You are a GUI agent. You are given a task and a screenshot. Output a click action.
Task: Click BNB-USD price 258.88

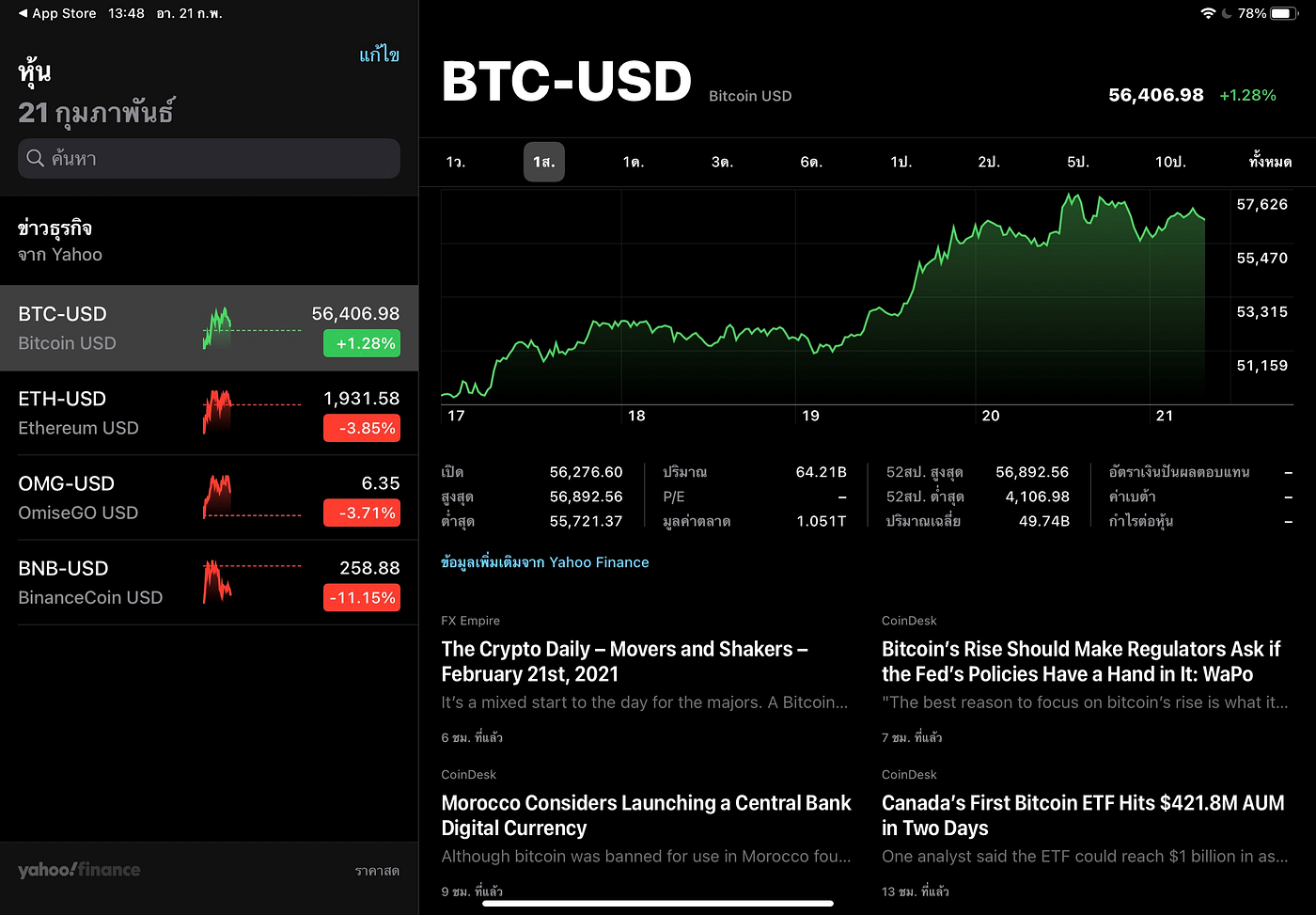click(369, 568)
